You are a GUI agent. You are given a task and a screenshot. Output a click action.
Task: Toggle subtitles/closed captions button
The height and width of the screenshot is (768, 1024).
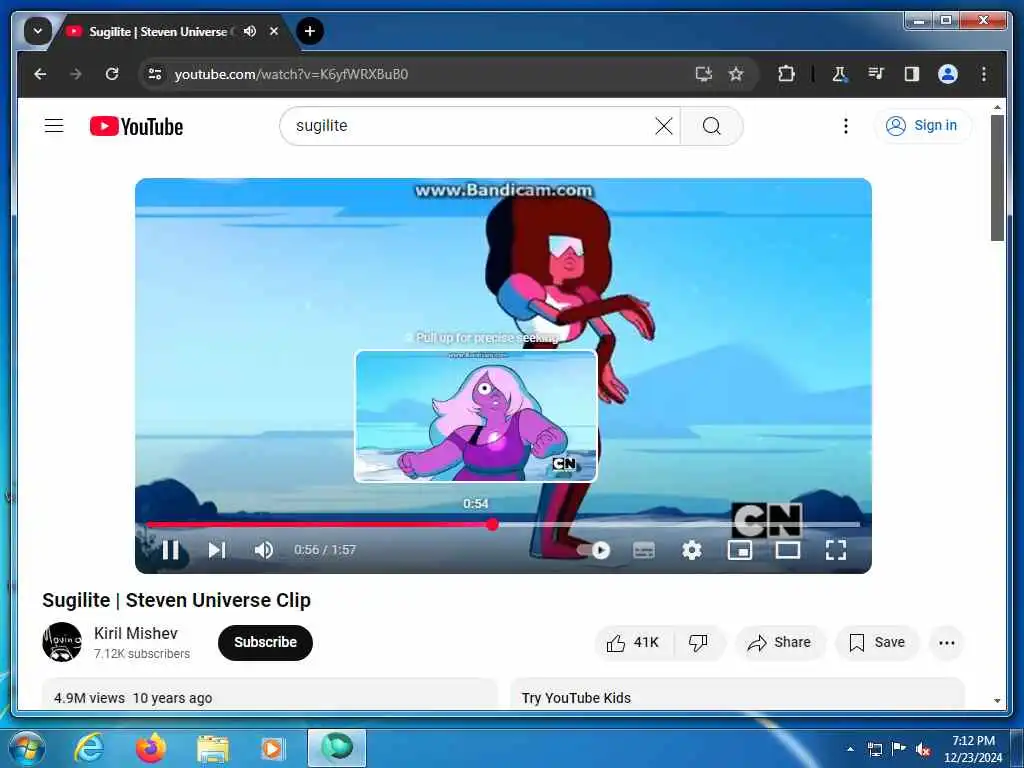[x=644, y=550]
